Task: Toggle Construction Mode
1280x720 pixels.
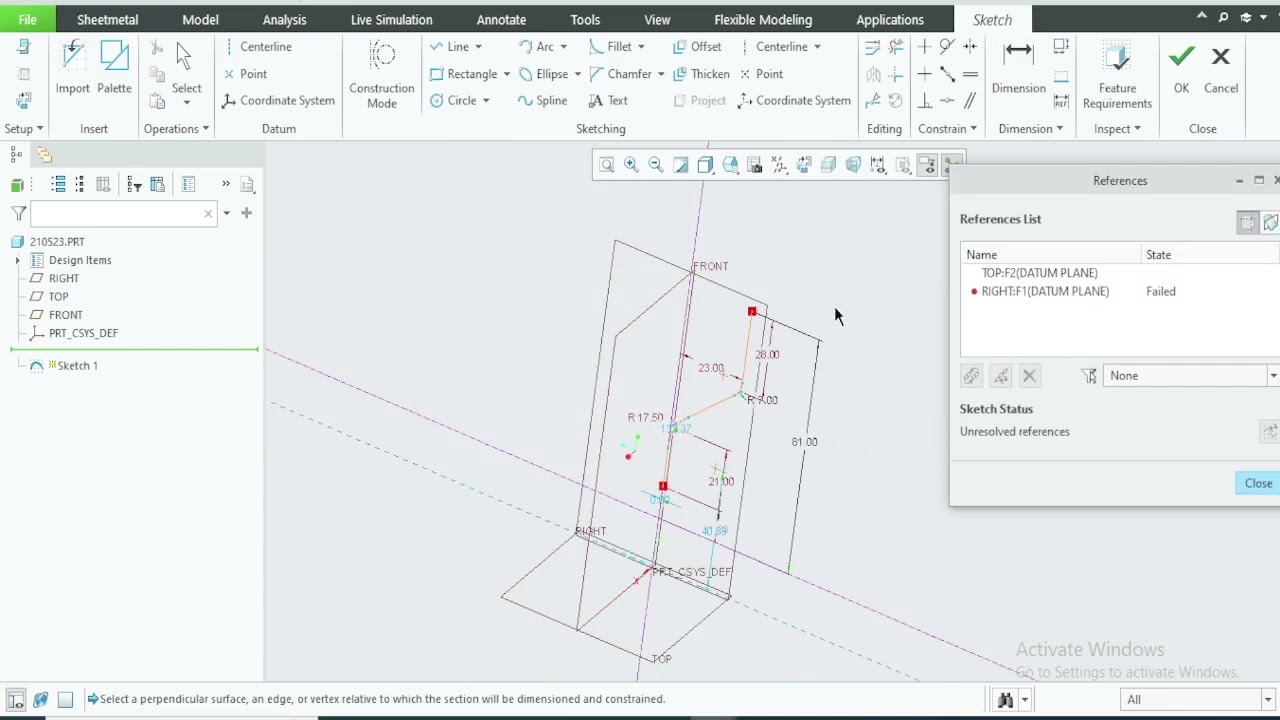Action: tap(382, 75)
